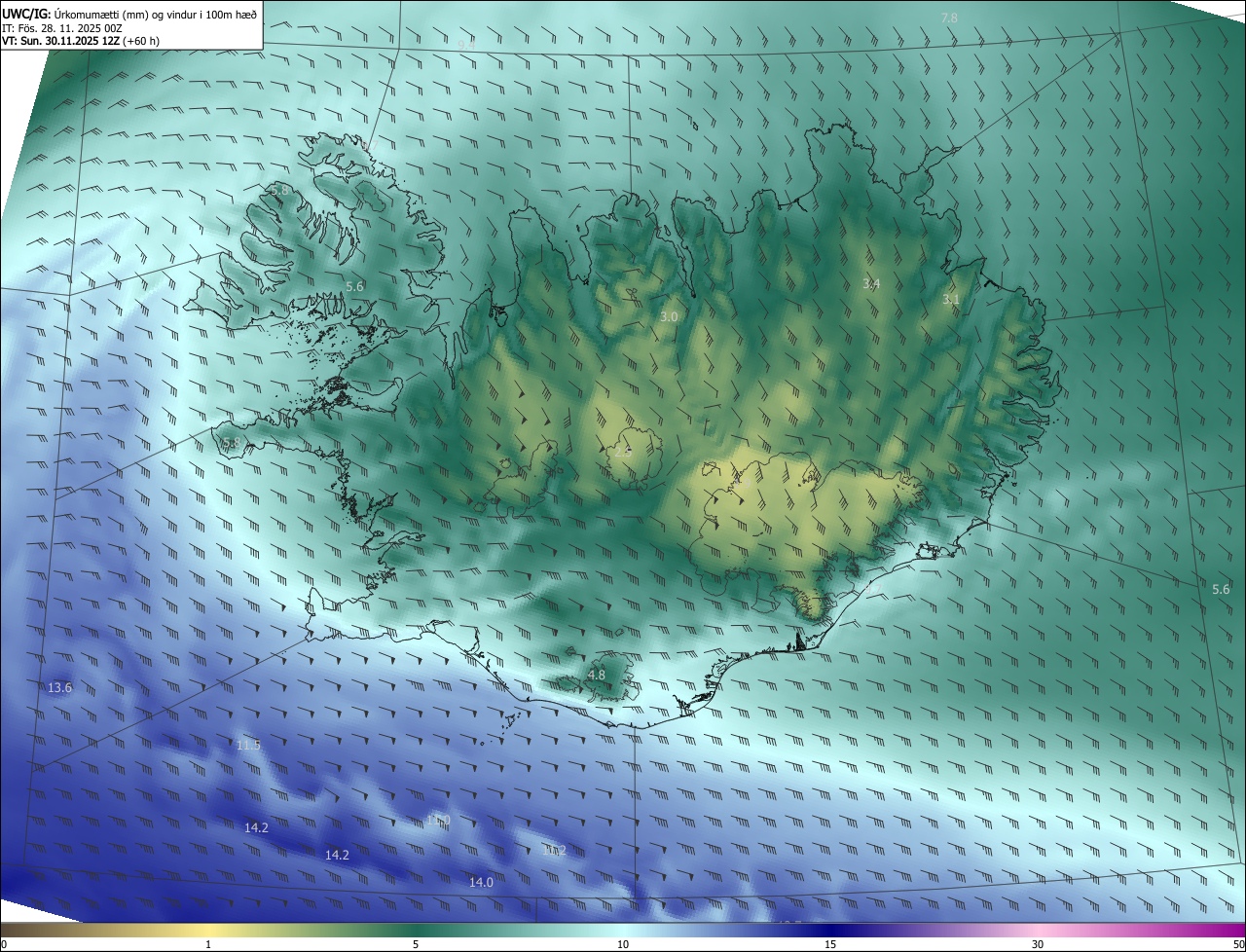Click the tick label 15 on the color scale
The height and width of the screenshot is (952, 1246).
(x=830, y=945)
